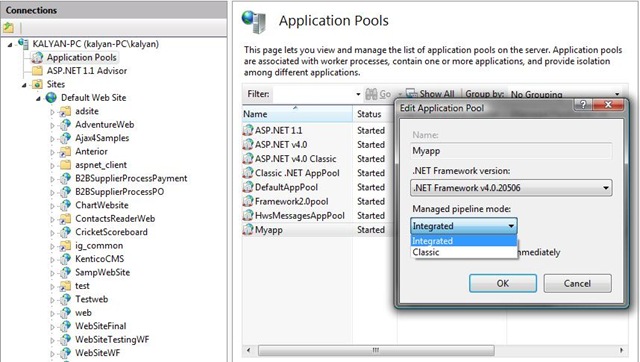Click the Sites folder icon
Screen dimensions: 640x362
pos(37,84)
